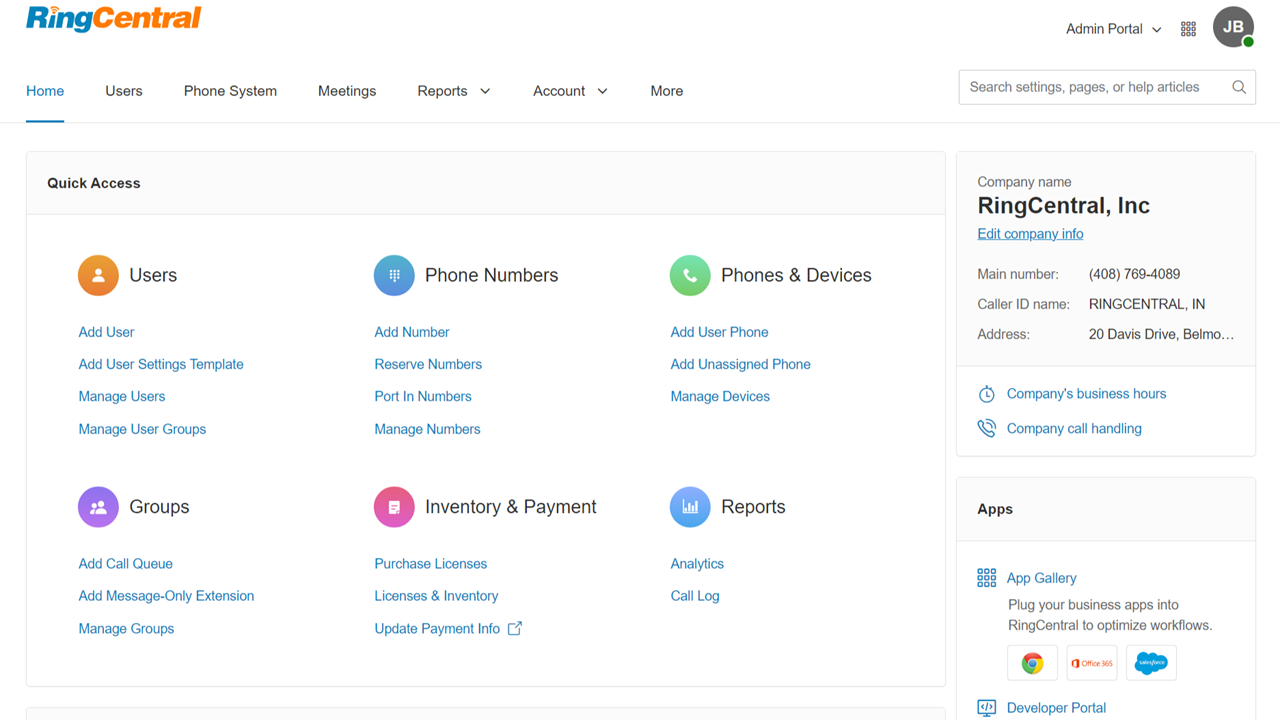Open the Purchase Licenses link
This screenshot has height=720, width=1280.
pos(431,564)
